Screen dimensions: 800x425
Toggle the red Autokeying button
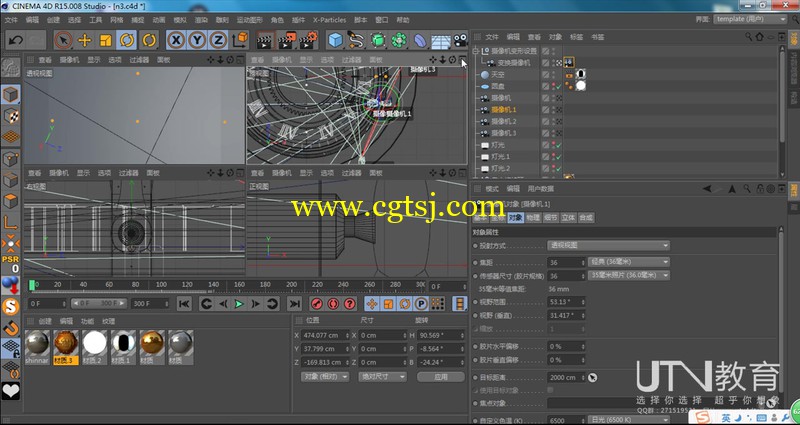[333, 304]
